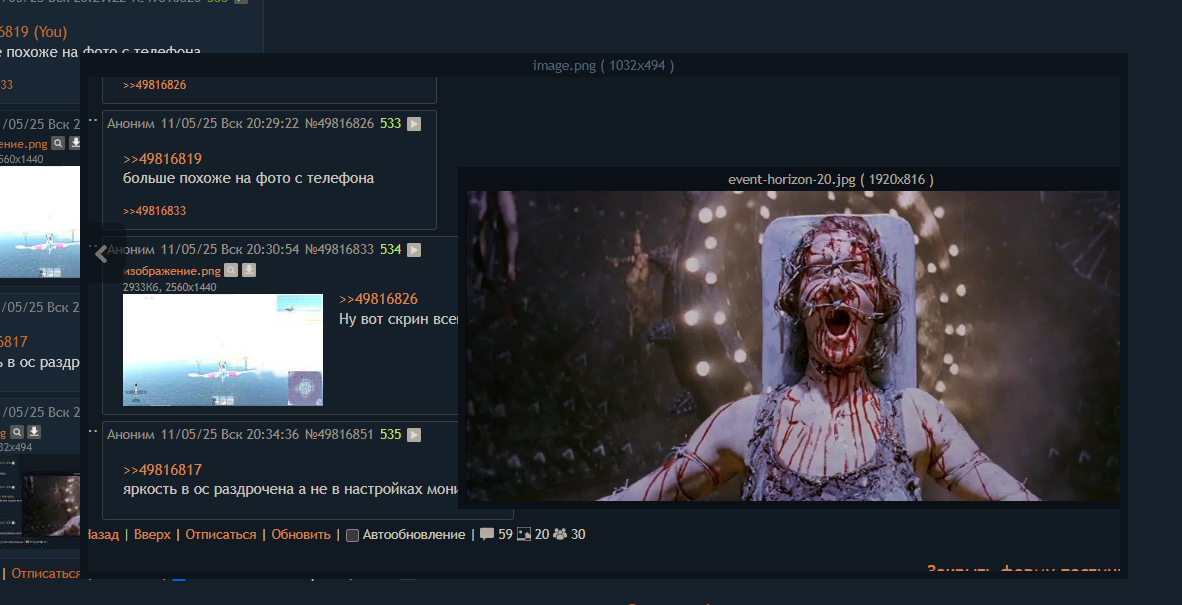Click the green post counter 534

(x=390, y=249)
